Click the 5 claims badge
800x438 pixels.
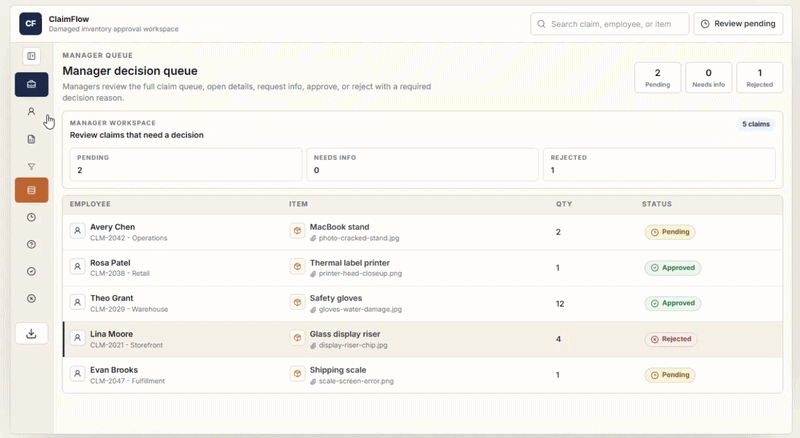756,124
